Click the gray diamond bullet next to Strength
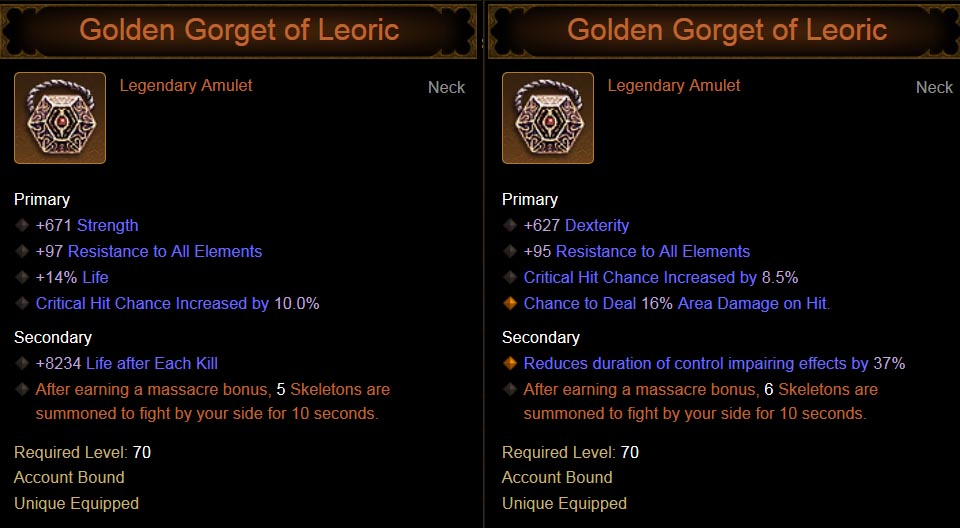This screenshot has width=960, height=528. [x=22, y=225]
